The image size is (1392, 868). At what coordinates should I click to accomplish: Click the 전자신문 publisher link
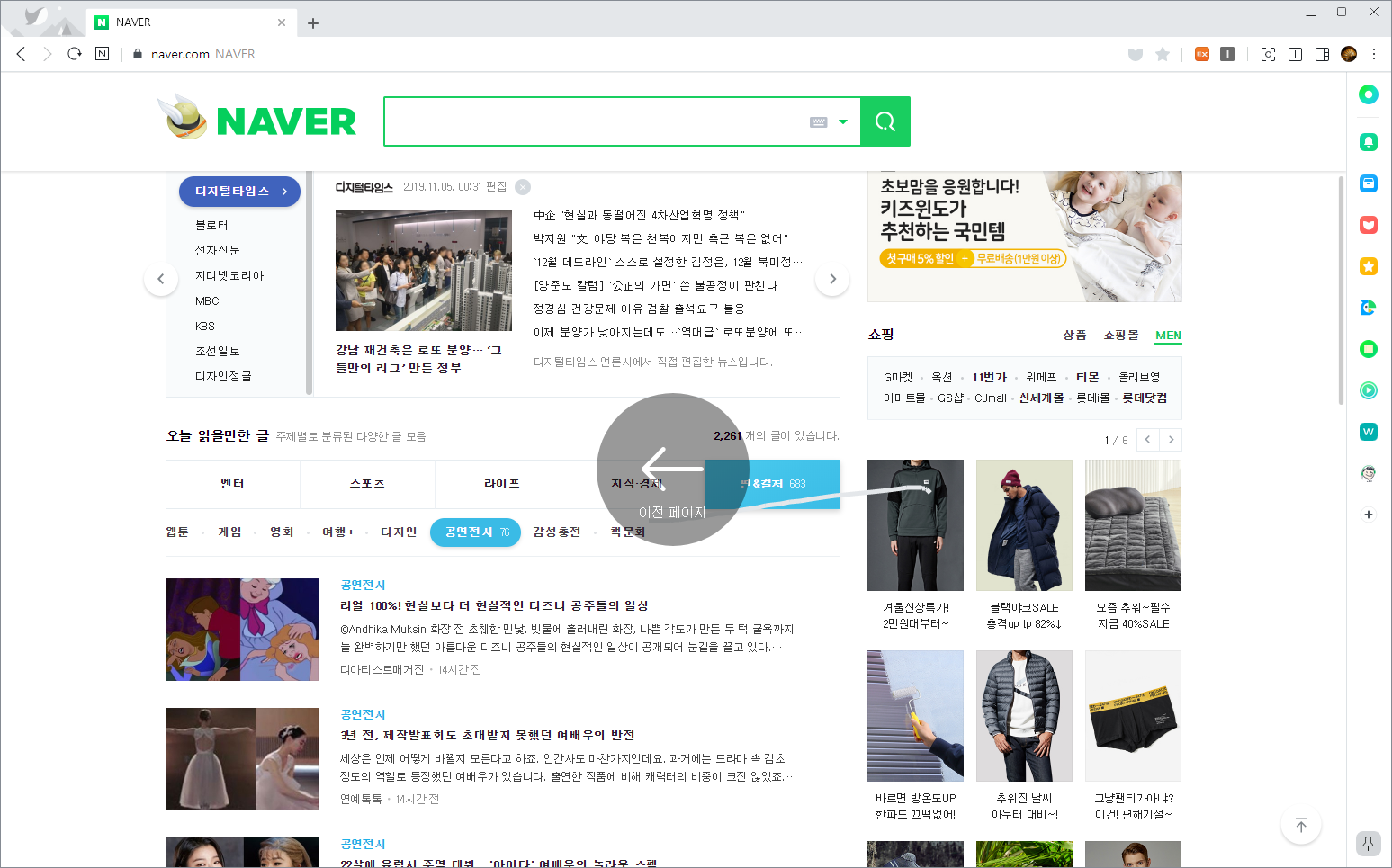[x=217, y=250]
